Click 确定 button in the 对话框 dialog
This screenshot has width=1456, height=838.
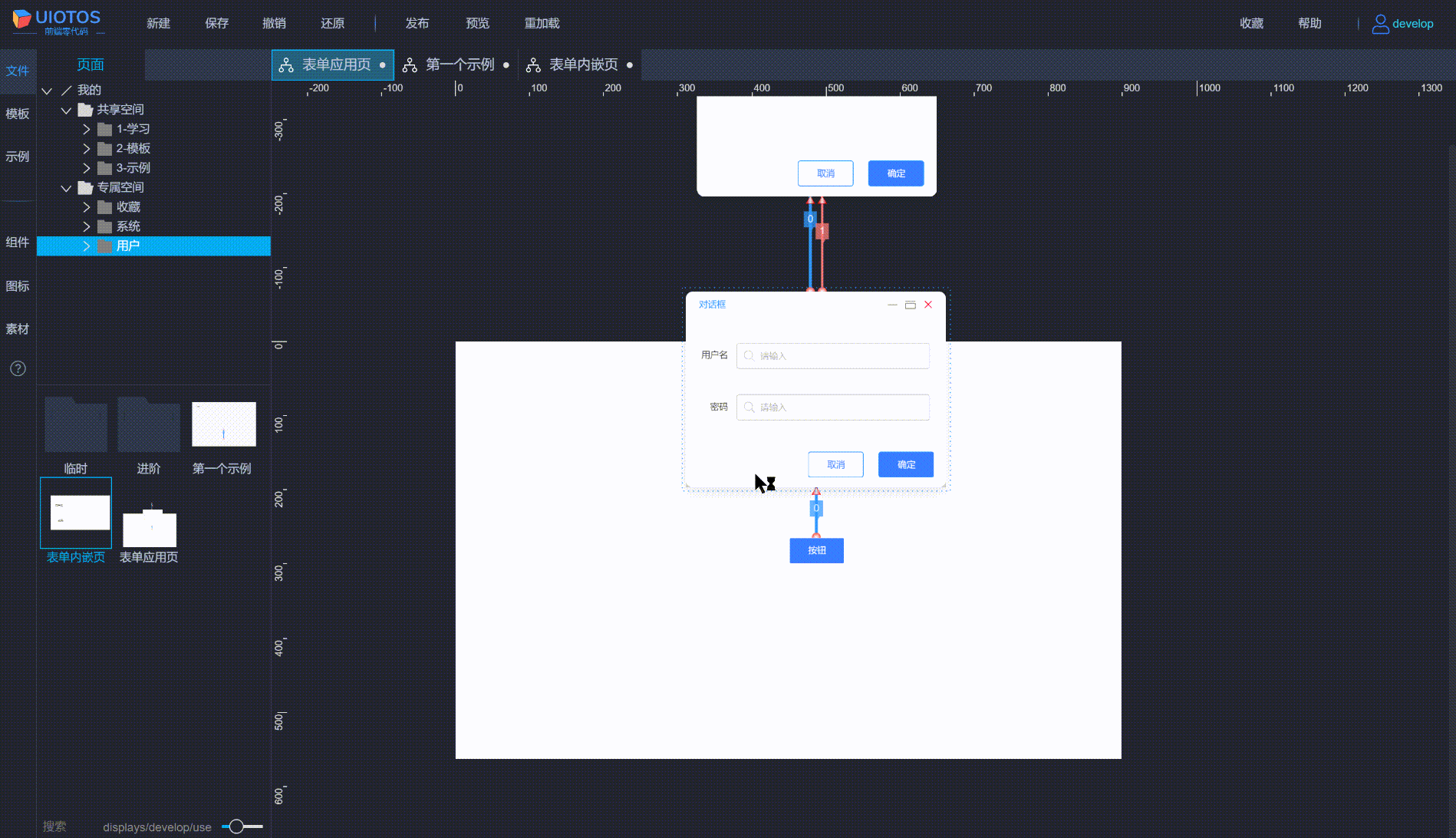(906, 464)
